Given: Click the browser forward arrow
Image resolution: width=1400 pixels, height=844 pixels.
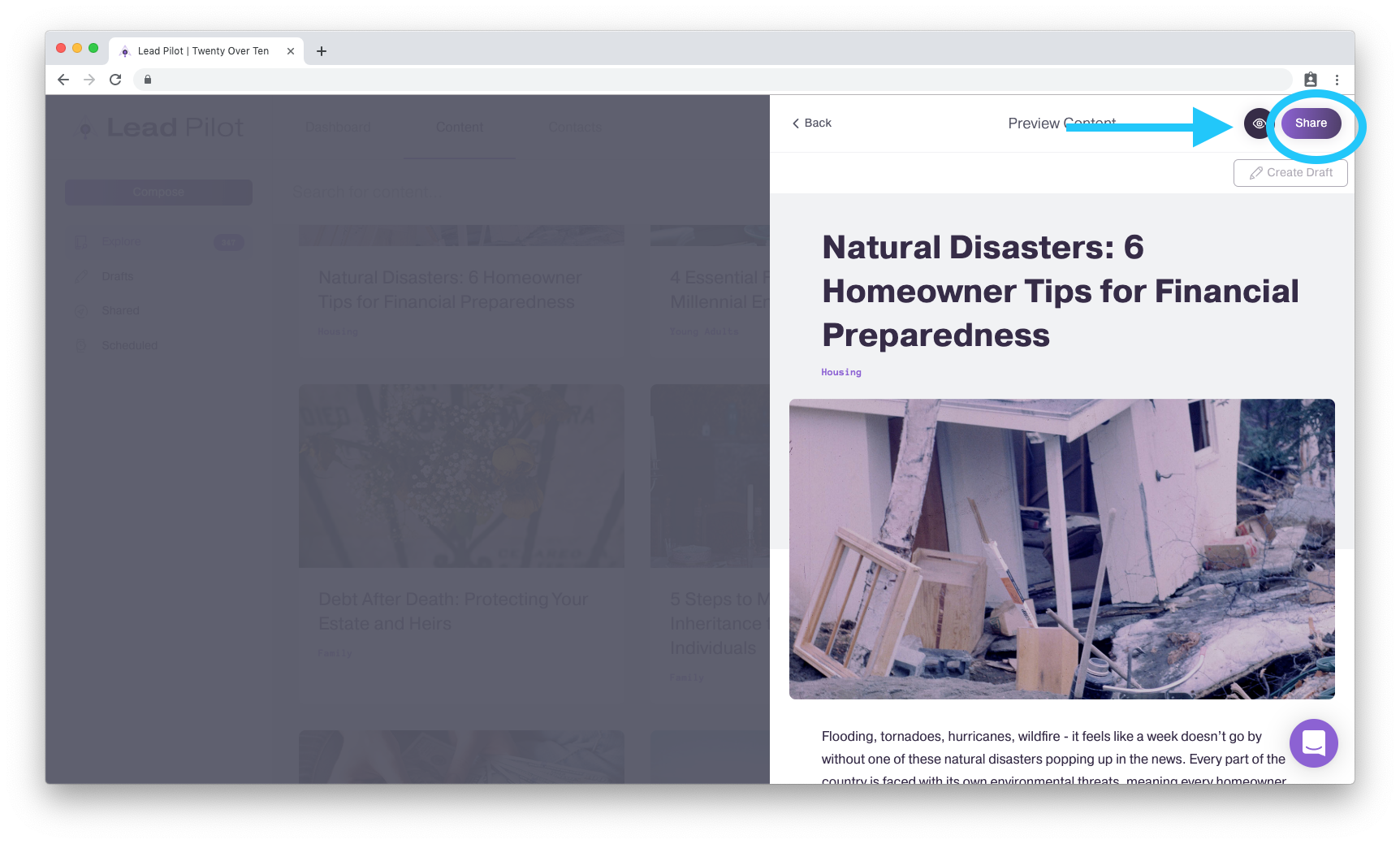Looking at the screenshot, I should [89, 80].
